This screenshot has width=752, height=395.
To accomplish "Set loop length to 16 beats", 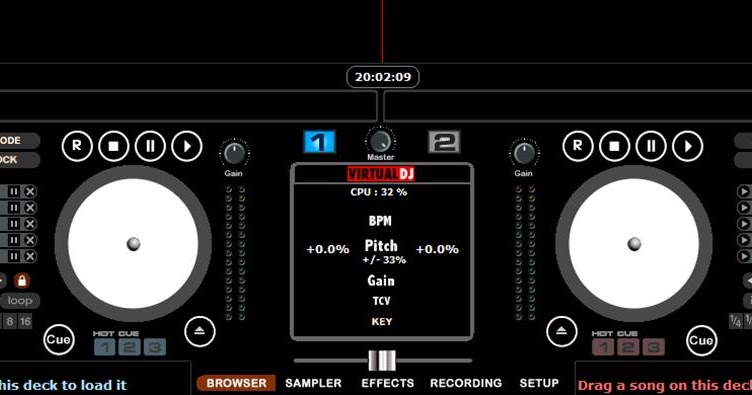I will [25, 321].
